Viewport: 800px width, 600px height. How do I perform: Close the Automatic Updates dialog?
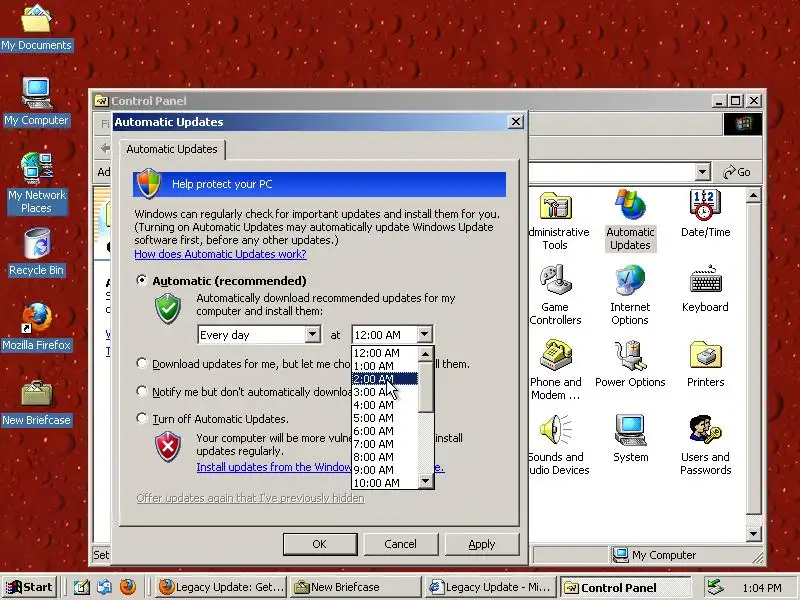(x=516, y=121)
